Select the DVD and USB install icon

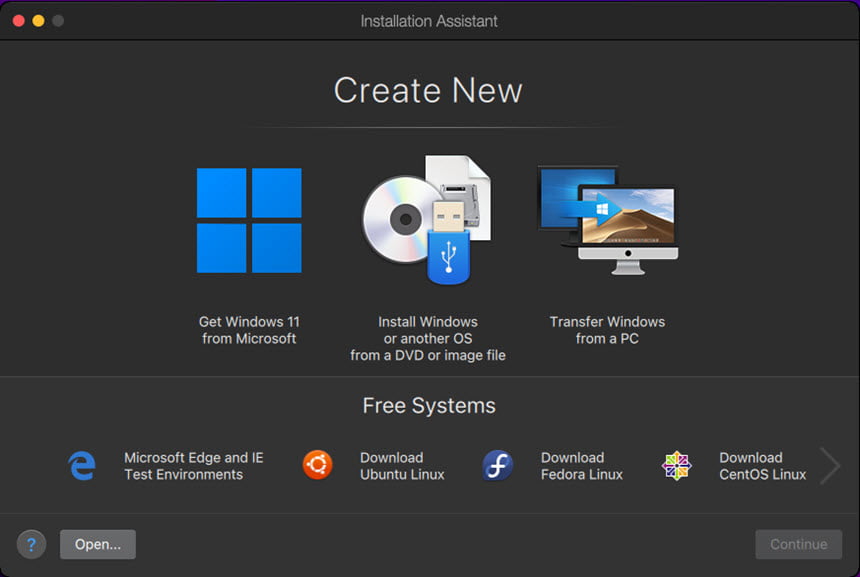427,220
